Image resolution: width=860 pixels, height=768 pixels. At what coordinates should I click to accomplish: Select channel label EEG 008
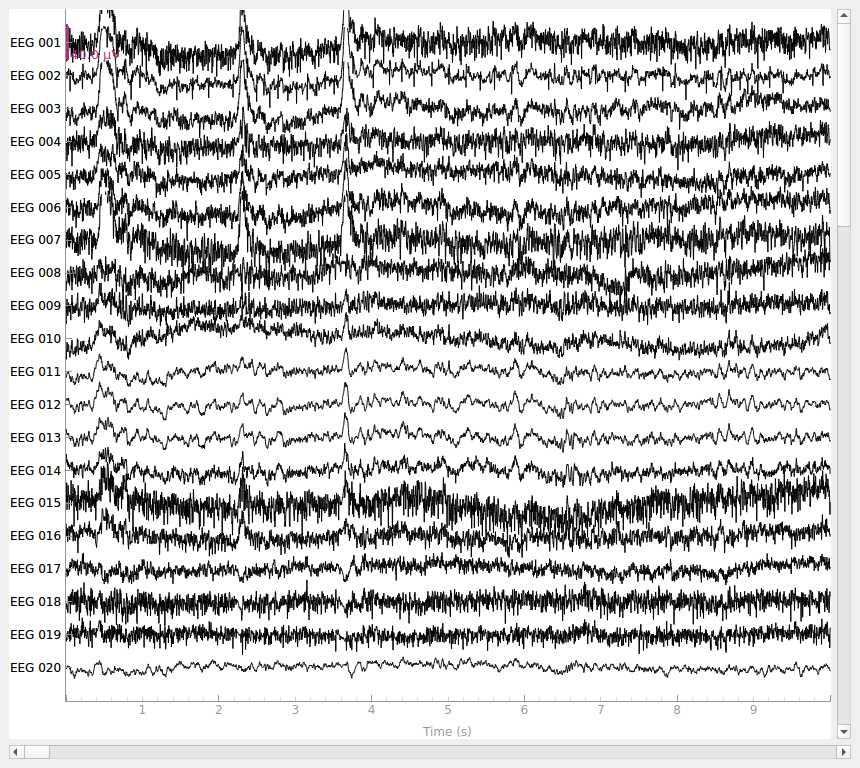coord(36,273)
